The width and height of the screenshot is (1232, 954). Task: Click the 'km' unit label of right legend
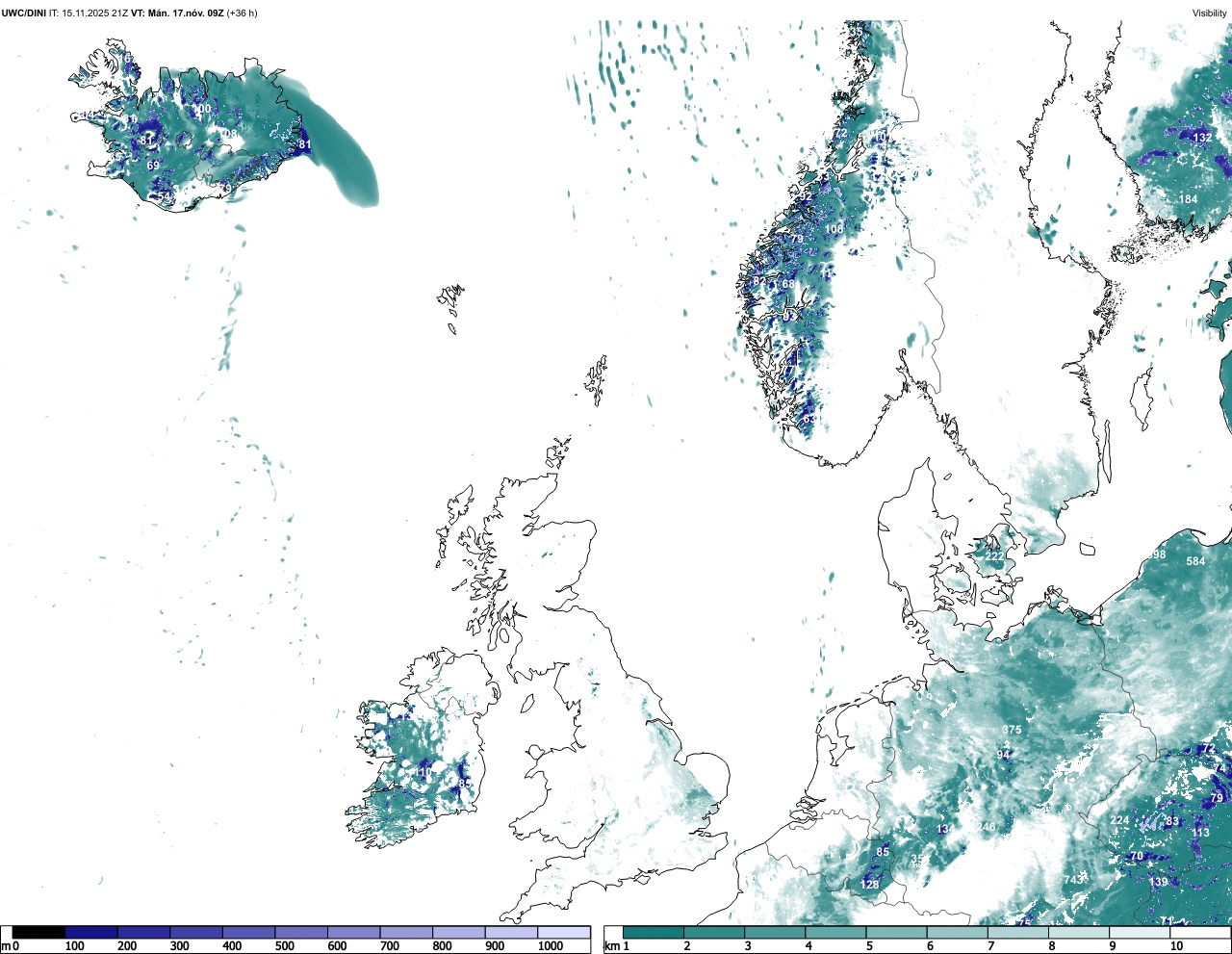[x=612, y=946]
